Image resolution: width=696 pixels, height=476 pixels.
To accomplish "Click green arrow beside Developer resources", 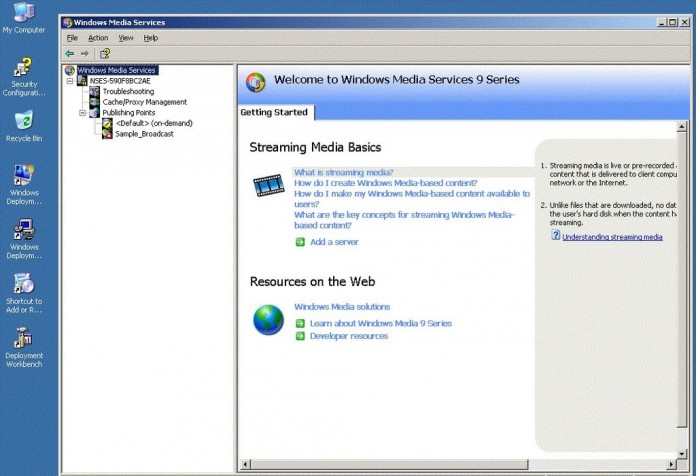I will coord(301,336).
